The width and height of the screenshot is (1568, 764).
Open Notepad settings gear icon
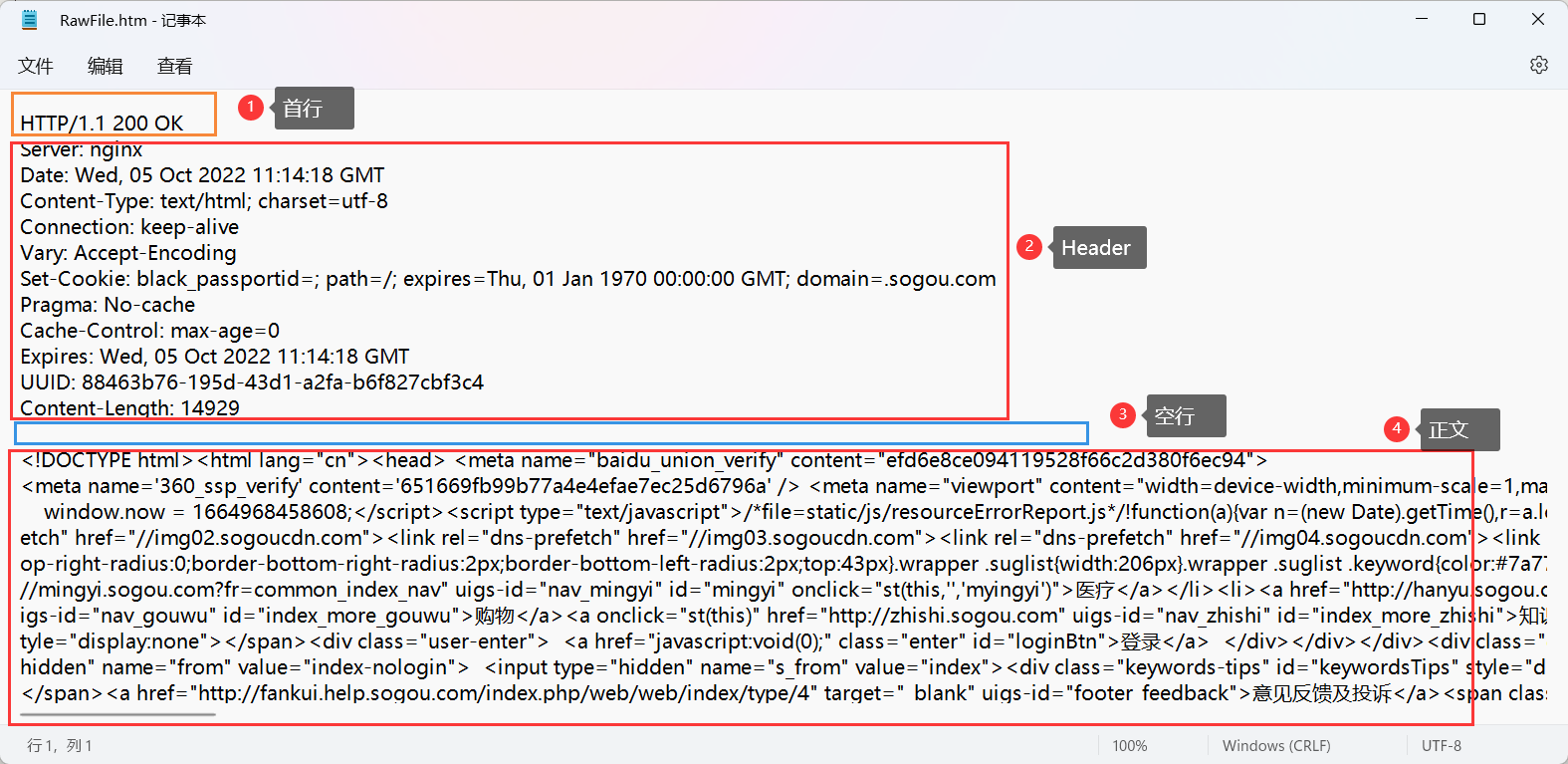pyautogui.click(x=1539, y=65)
